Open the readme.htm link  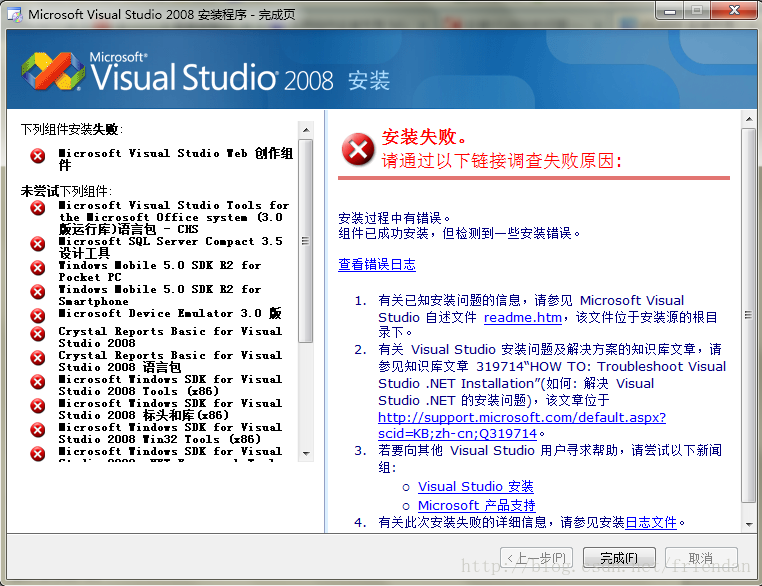[x=523, y=317]
